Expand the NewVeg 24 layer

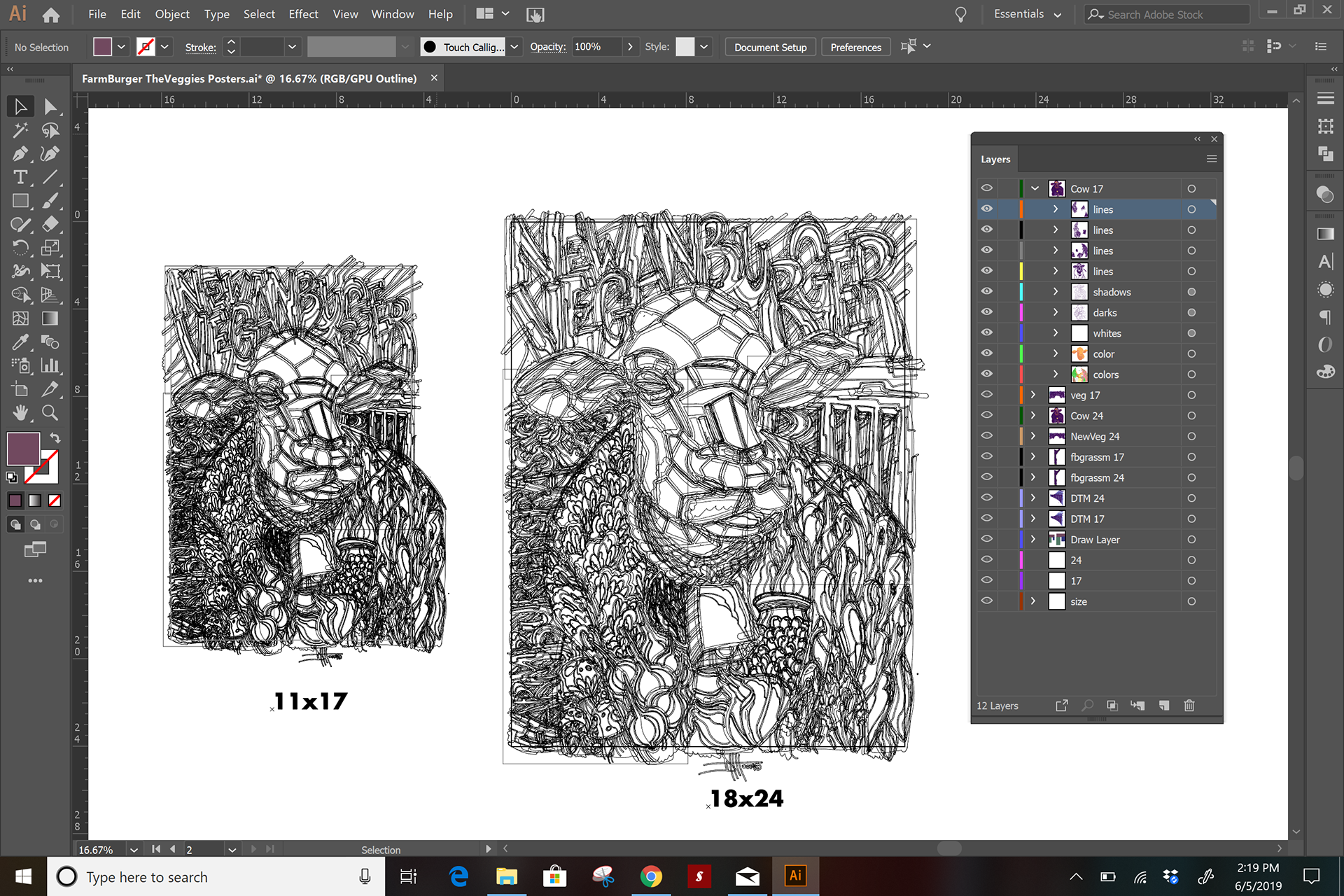pyautogui.click(x=1032, y=436)
